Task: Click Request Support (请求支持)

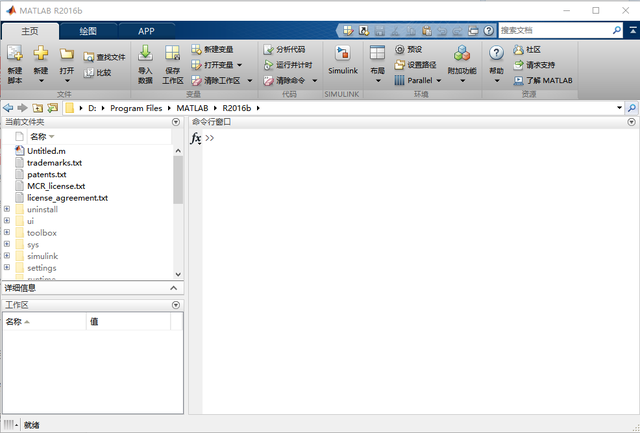Action: (x=534, y=65)
